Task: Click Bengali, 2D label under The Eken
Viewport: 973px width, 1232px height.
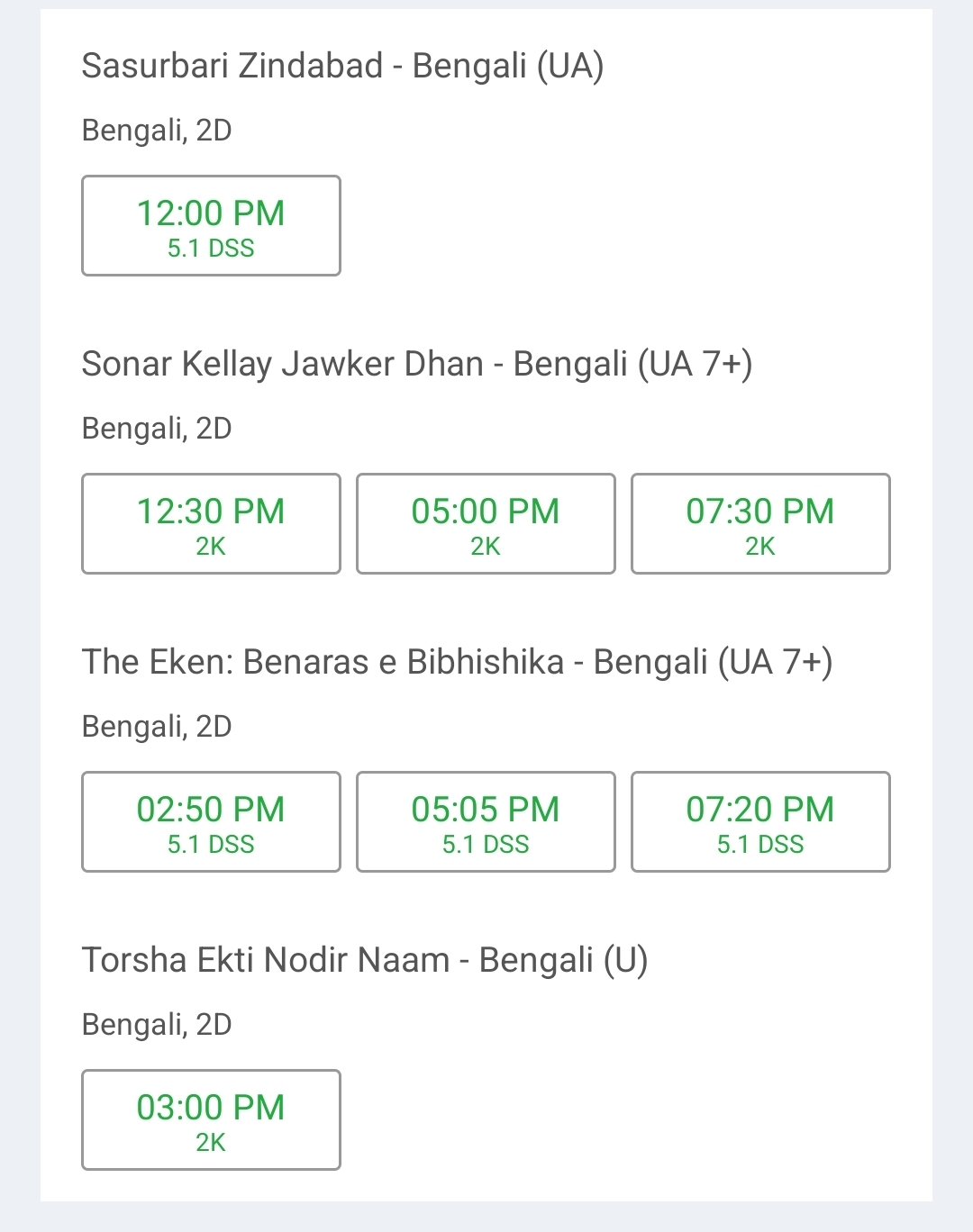Action: (x=157, y=728)
